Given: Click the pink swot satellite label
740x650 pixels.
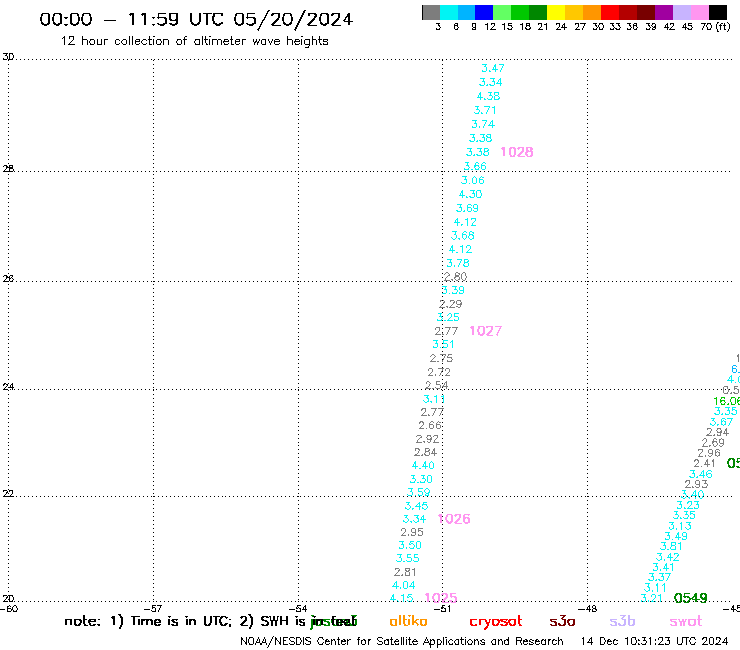Looking at the screenshot, I should [x=686, y=622].
